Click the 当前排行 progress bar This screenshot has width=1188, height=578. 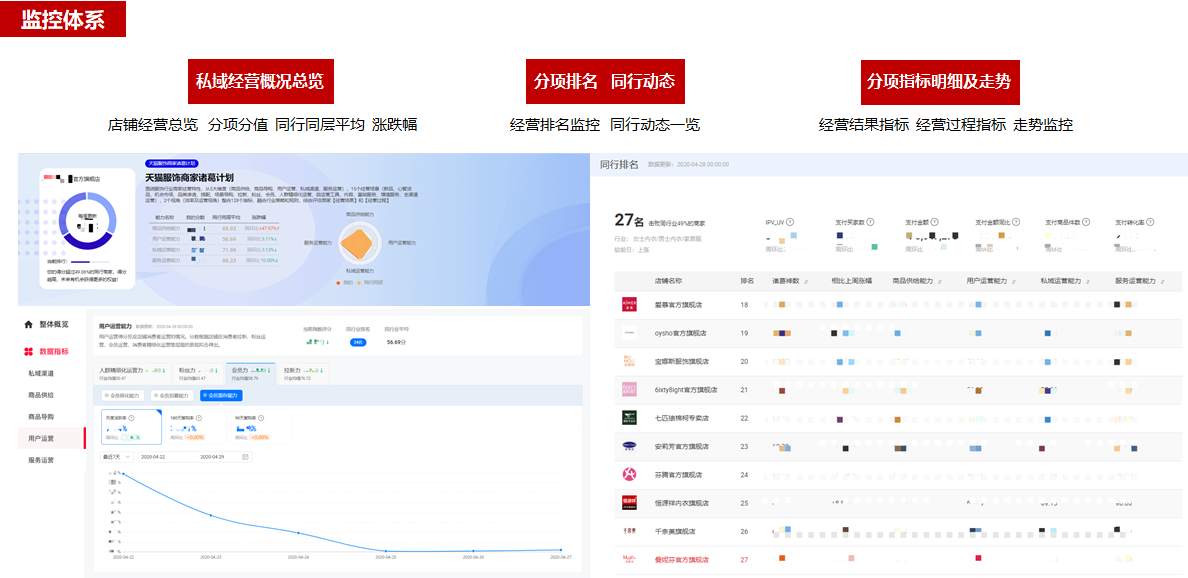click(89, 261)
